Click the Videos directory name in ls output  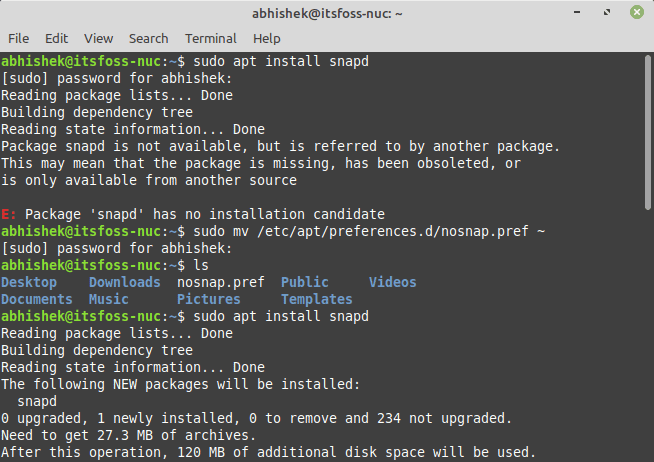(x=392, y=282)
